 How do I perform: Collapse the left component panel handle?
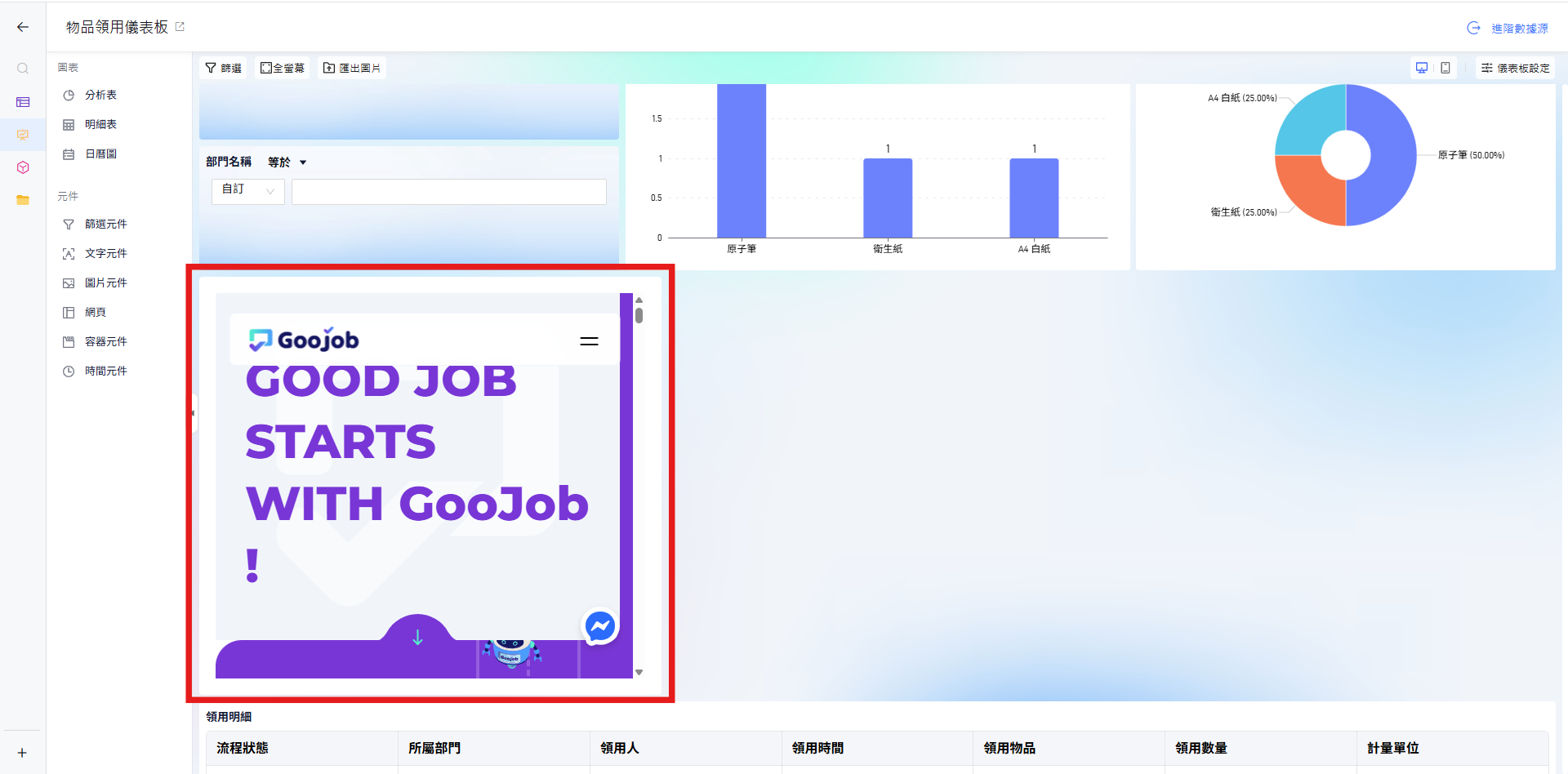click(194, 413)
